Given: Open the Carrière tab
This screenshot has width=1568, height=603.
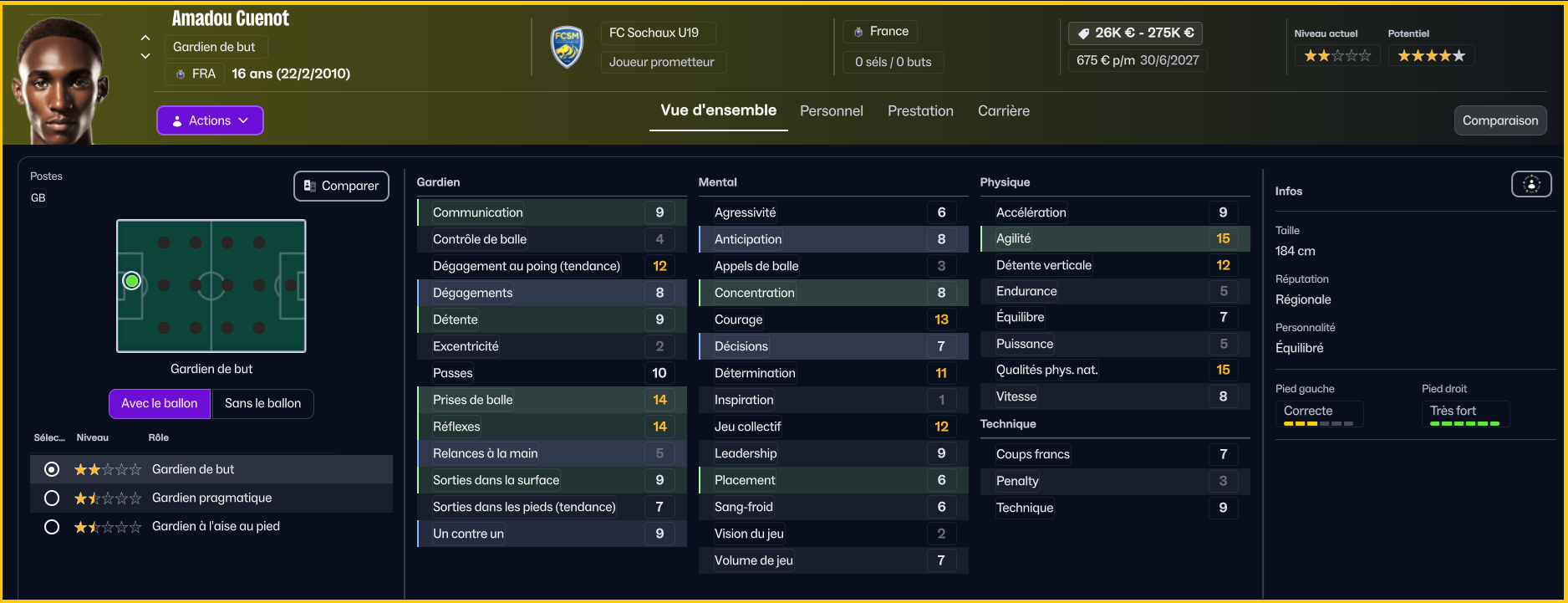Looking at the screenshot, I should coord(1003,111).
